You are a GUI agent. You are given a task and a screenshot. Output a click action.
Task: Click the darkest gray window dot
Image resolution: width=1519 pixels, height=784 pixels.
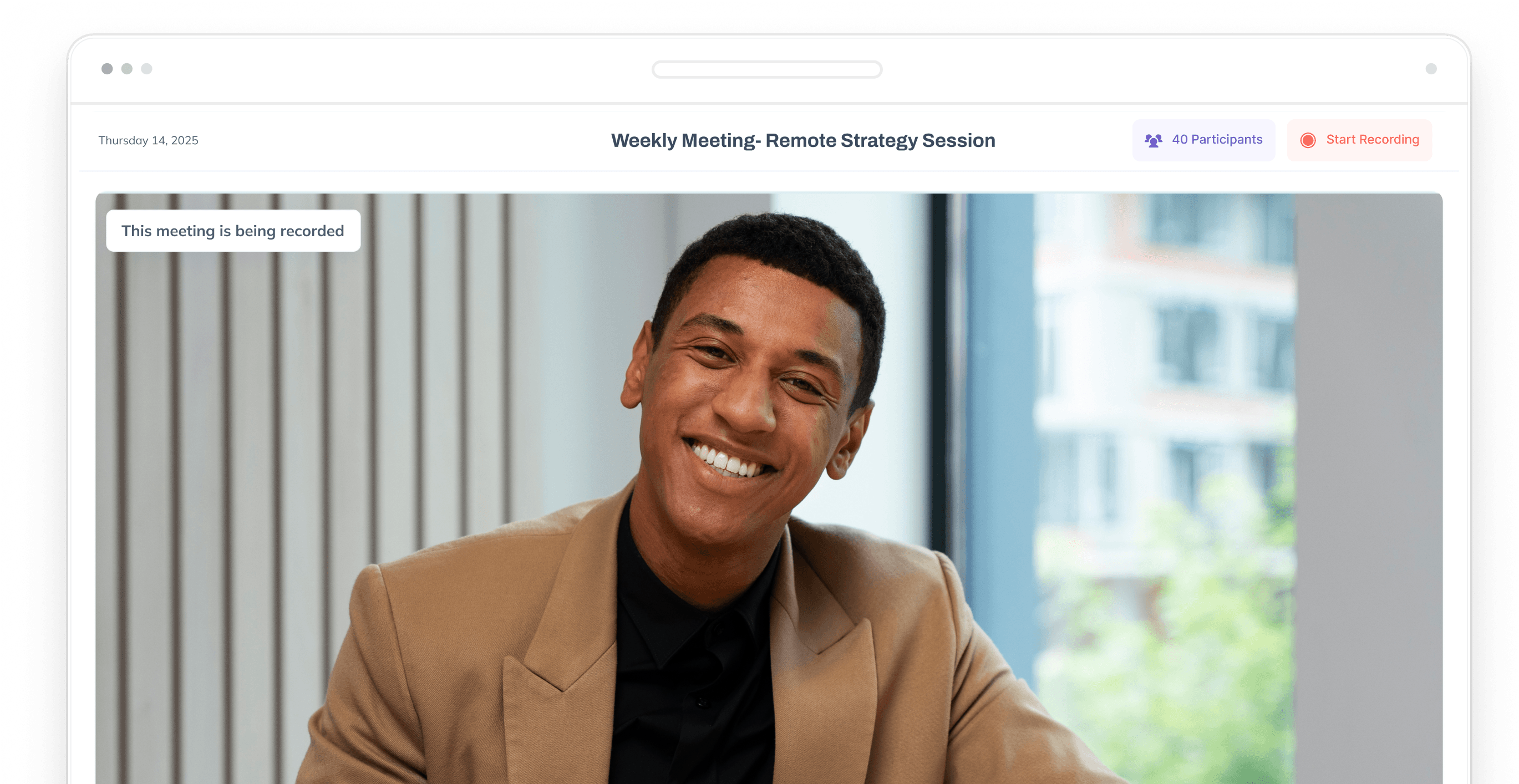click(x=106, y=69)
